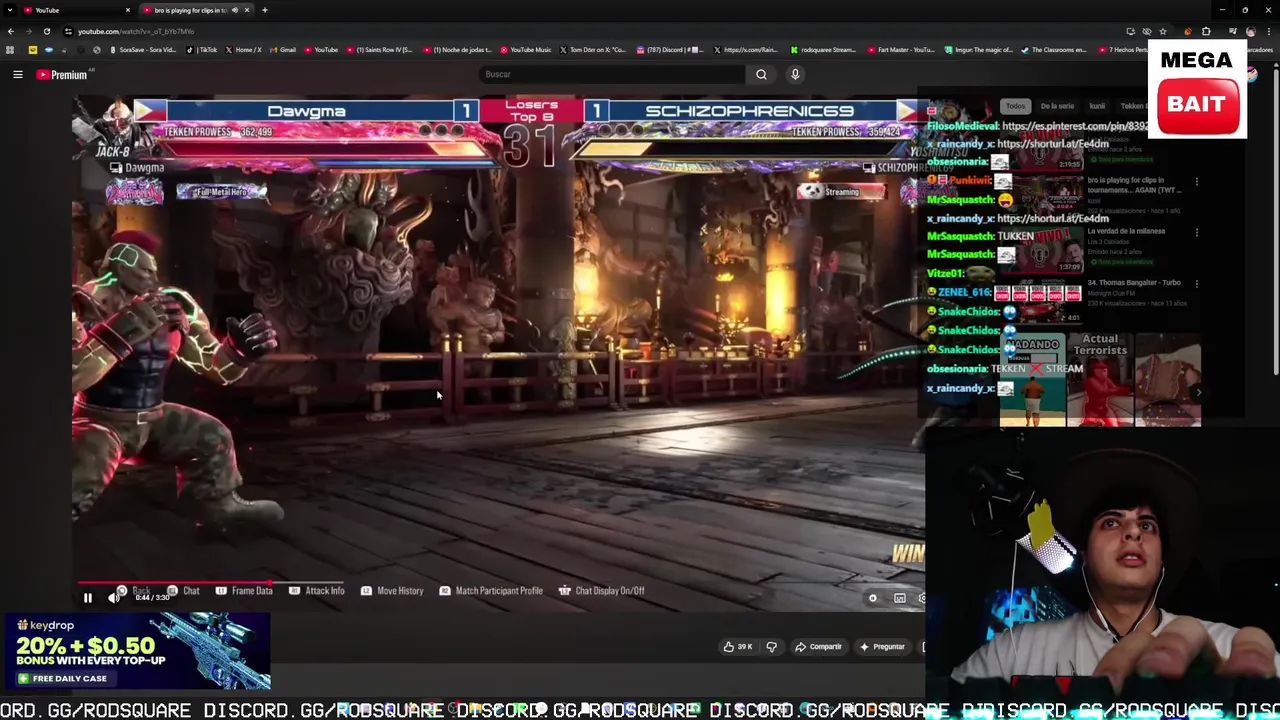1280x720 pixels.
Task: Toggle subtitles in the player controls
Action: (x=900, y=598)
